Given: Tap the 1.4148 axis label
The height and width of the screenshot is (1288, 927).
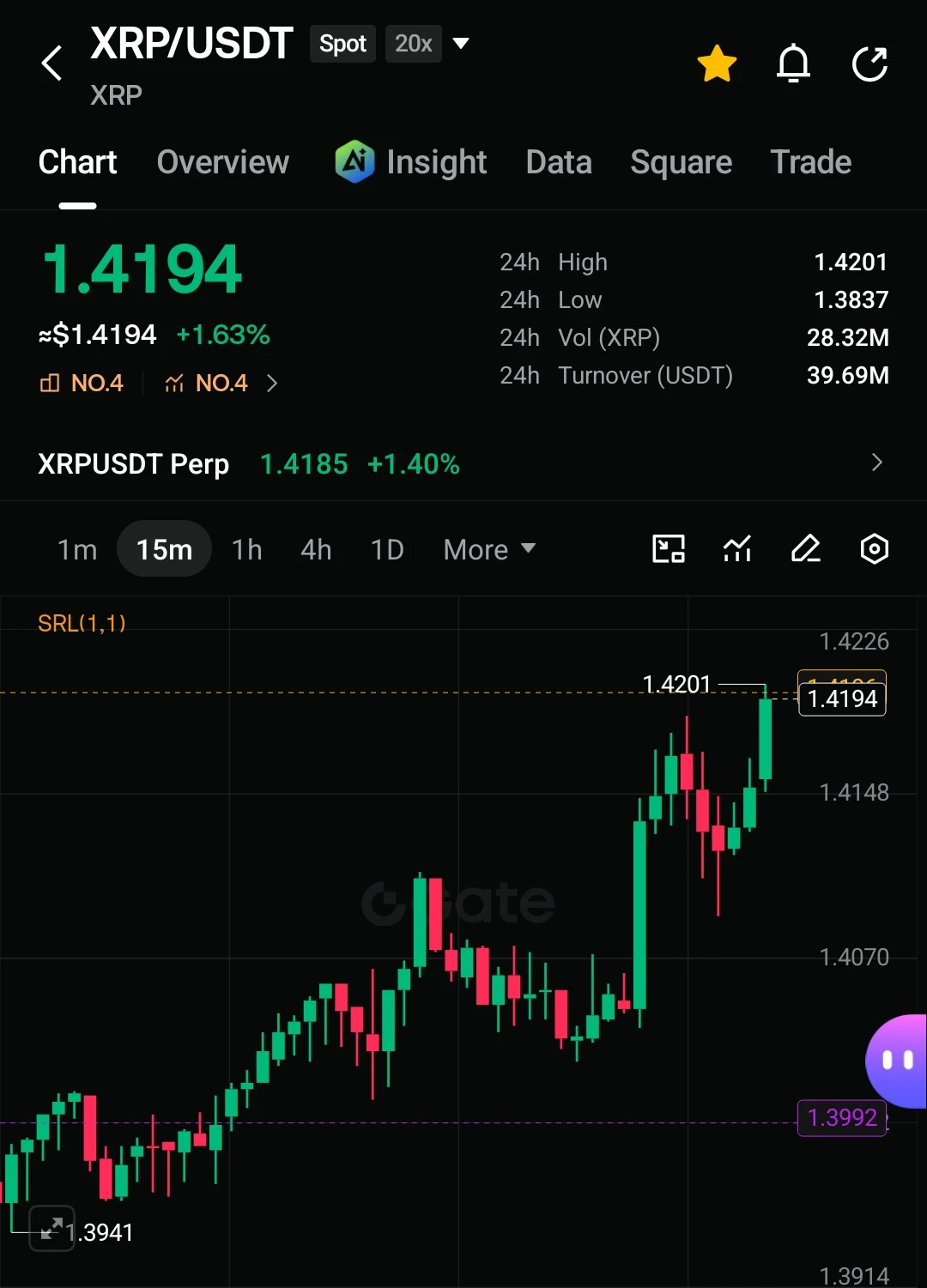Looking at the screenshot, I should [854, 792].
